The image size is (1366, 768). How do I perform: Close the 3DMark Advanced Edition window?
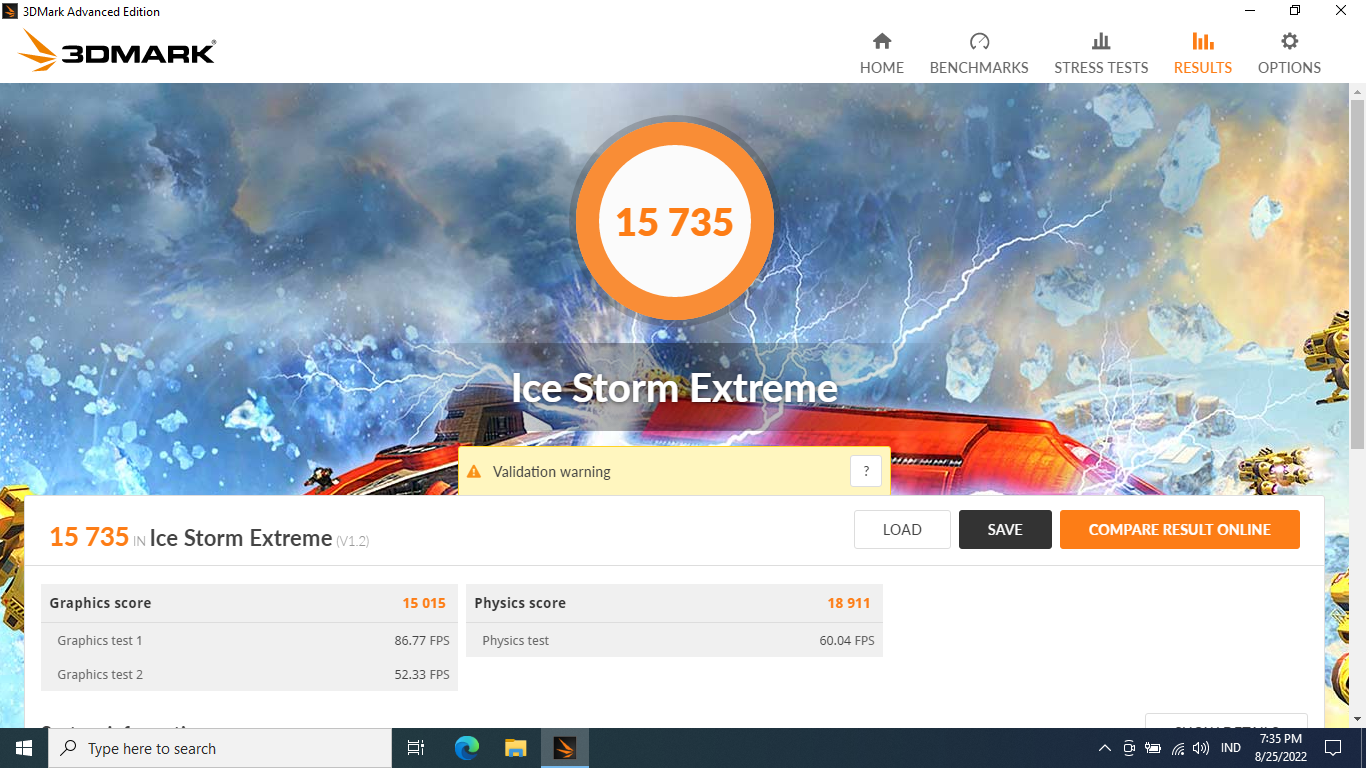coord(1341,11)
